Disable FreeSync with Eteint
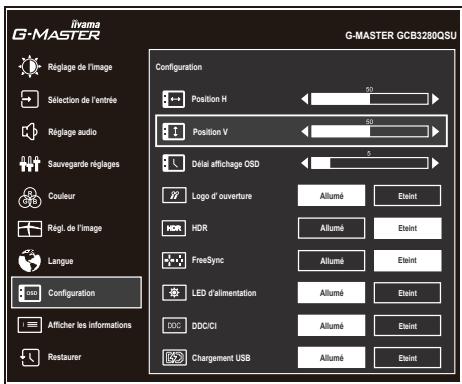 coord(407,260)
